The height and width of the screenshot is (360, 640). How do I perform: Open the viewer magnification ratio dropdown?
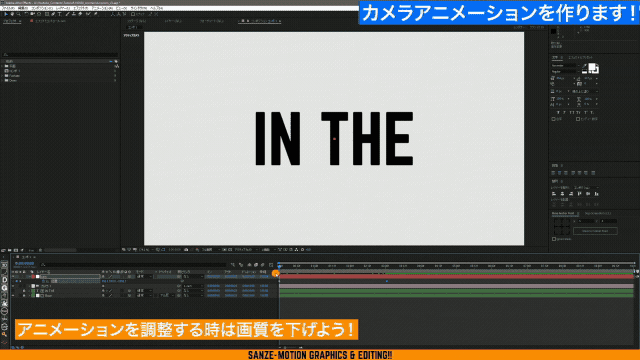pyautogui.click(x=145, y=249)
